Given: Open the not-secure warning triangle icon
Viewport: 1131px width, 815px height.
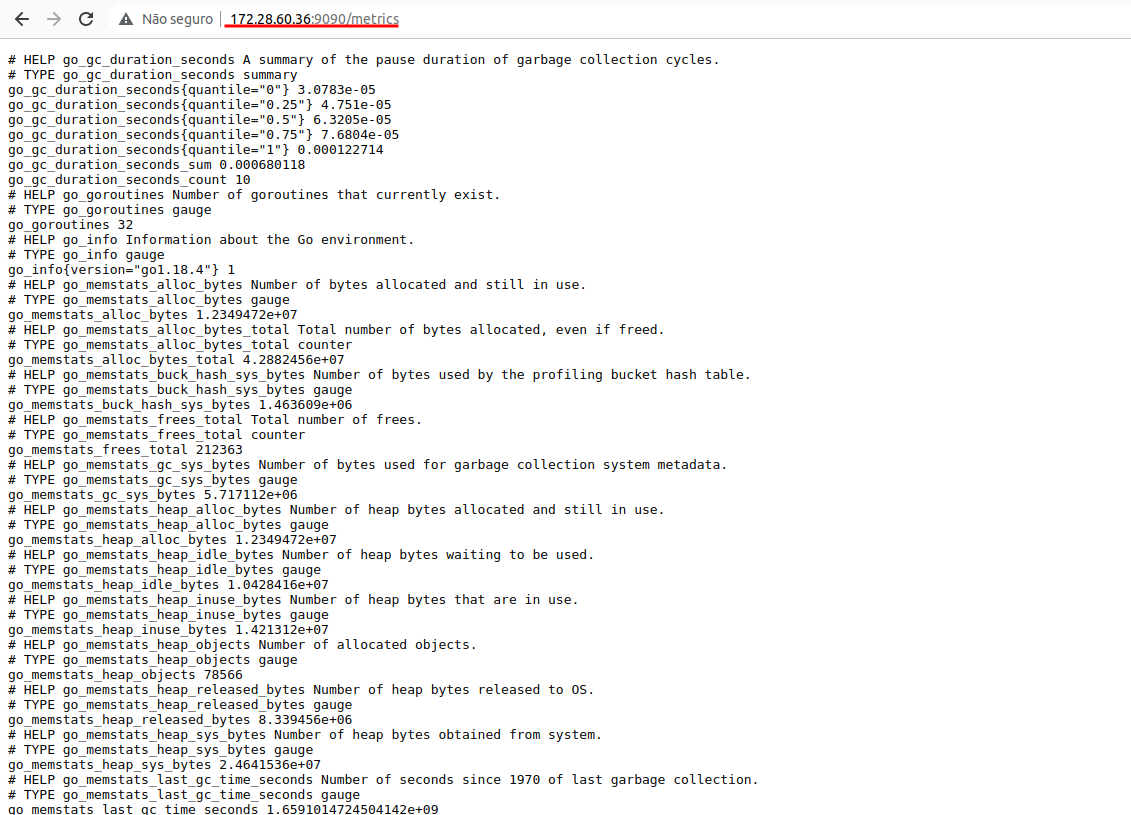Looking at the screenshot, I should point(126,19).
